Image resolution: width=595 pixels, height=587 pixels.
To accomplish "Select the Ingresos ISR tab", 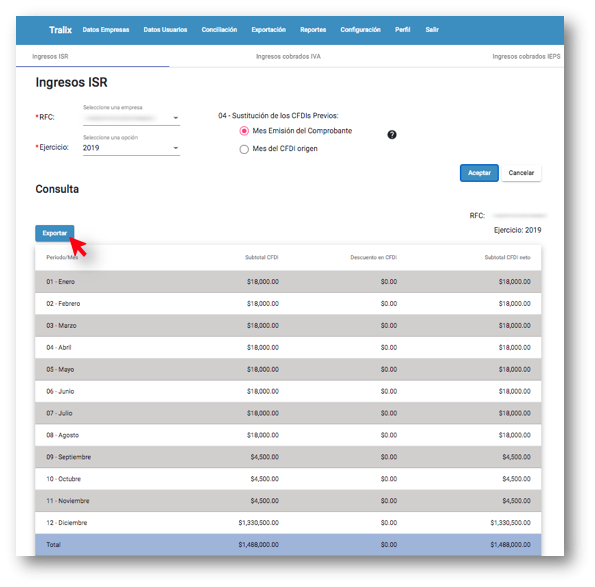I will click(50, 57).
